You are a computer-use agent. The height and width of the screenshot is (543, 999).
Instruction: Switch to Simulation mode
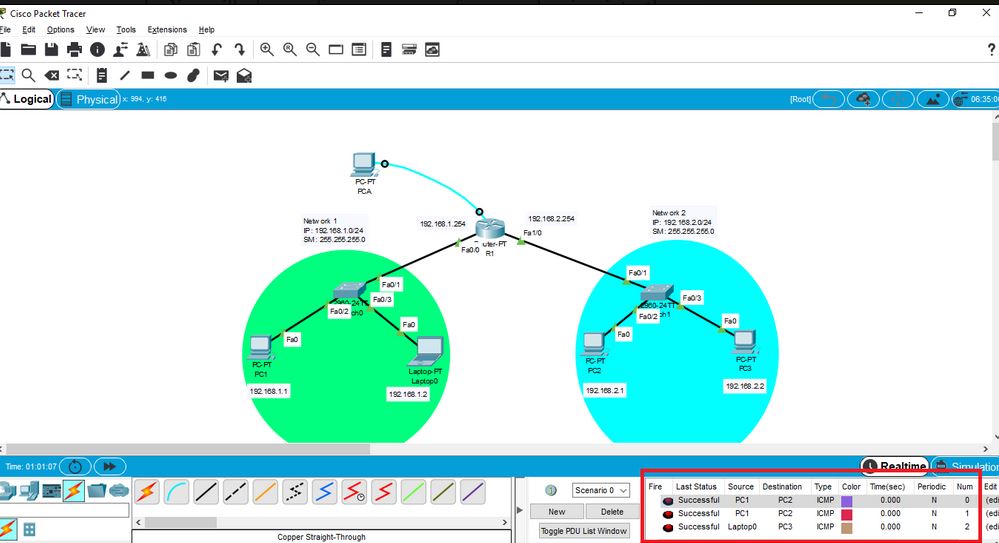965,467
